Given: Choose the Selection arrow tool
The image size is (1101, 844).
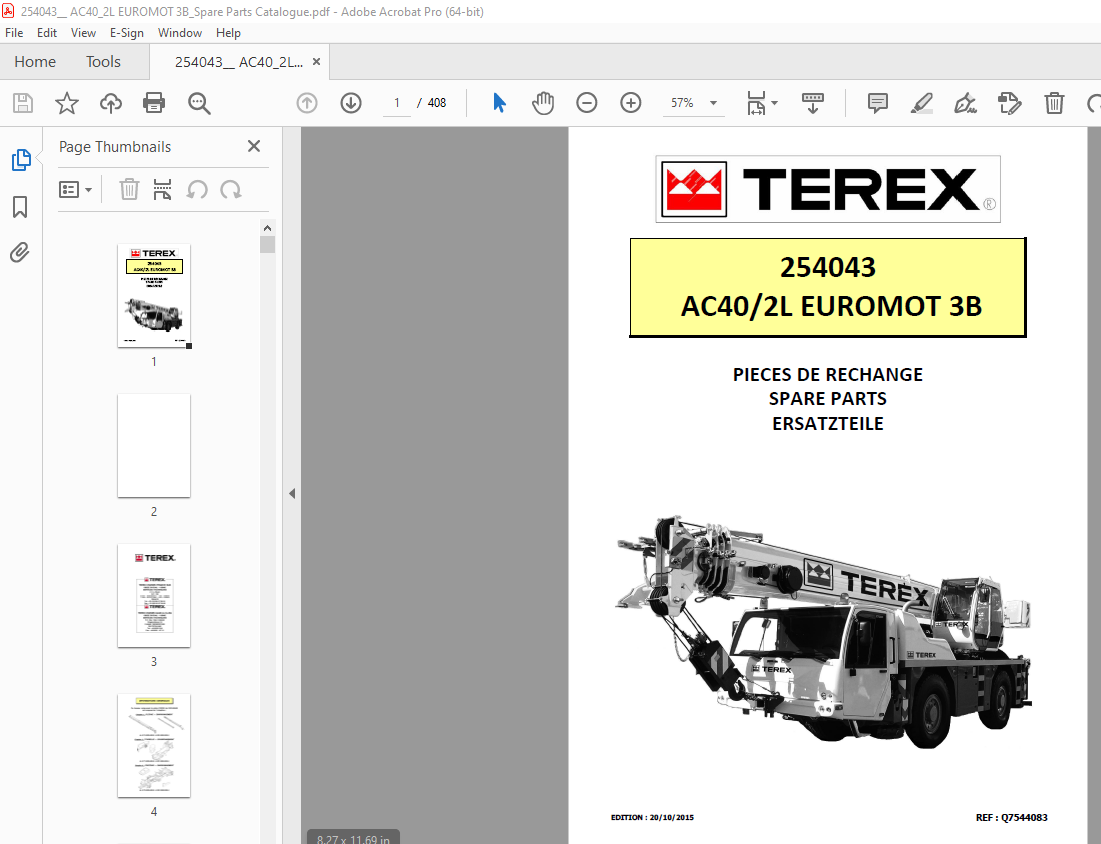Looking at the screenshot, I should click(x=499, y=103).
